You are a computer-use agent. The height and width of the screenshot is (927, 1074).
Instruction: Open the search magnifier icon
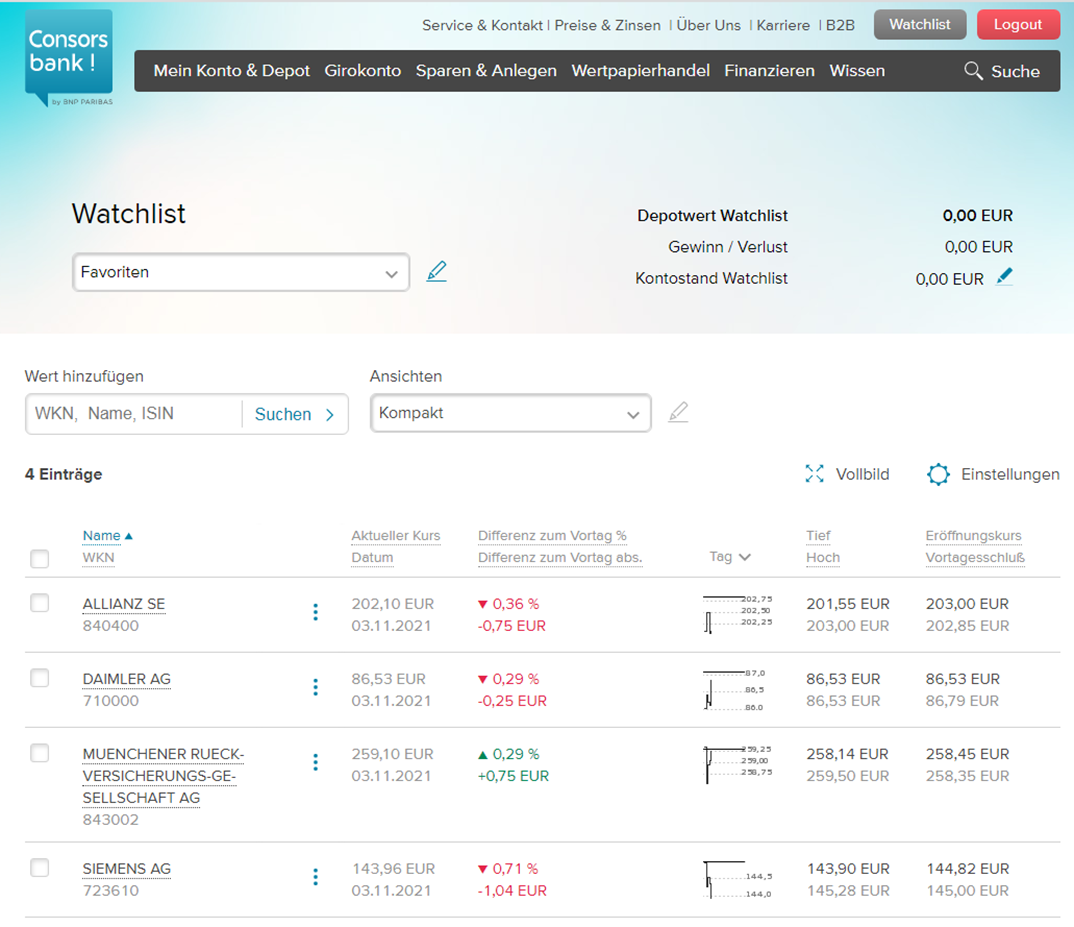973,71
